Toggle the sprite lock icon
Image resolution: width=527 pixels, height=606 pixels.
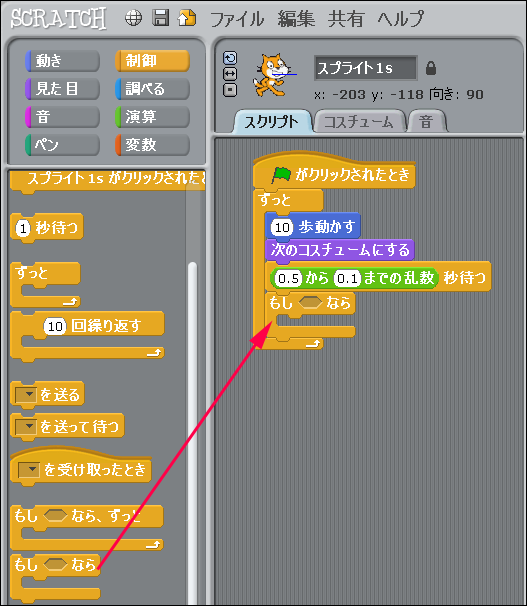pos(430,68)
